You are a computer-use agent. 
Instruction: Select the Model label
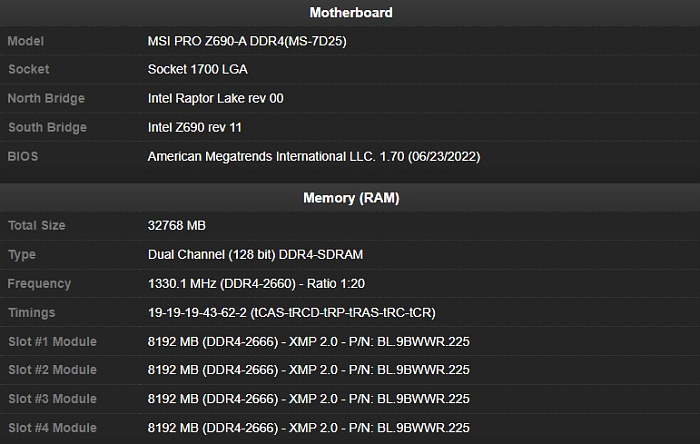coord(25,41)
